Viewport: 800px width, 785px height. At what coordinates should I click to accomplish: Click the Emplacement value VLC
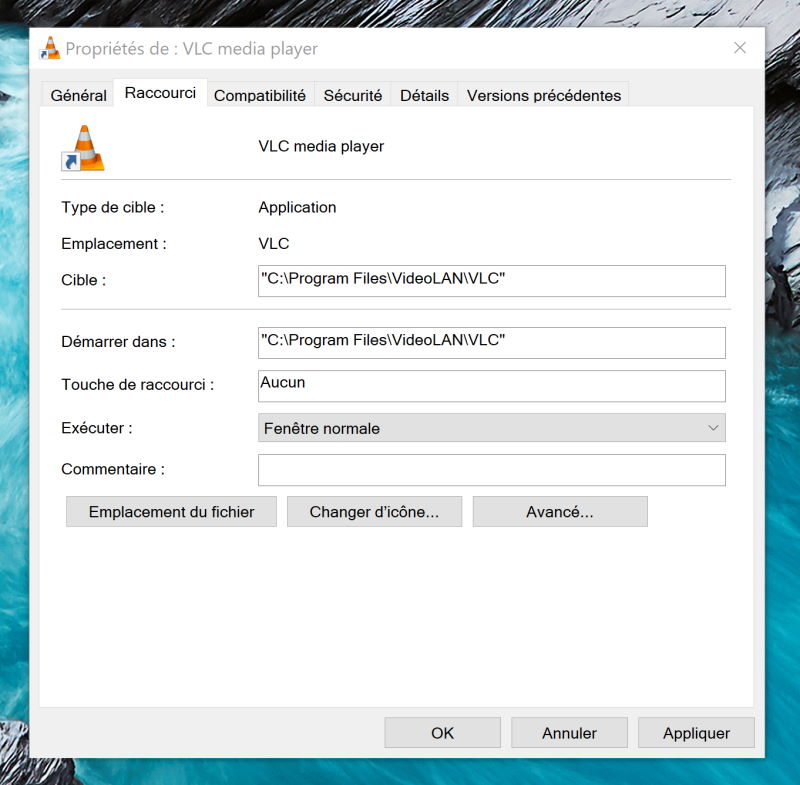[x=273, y=243]
